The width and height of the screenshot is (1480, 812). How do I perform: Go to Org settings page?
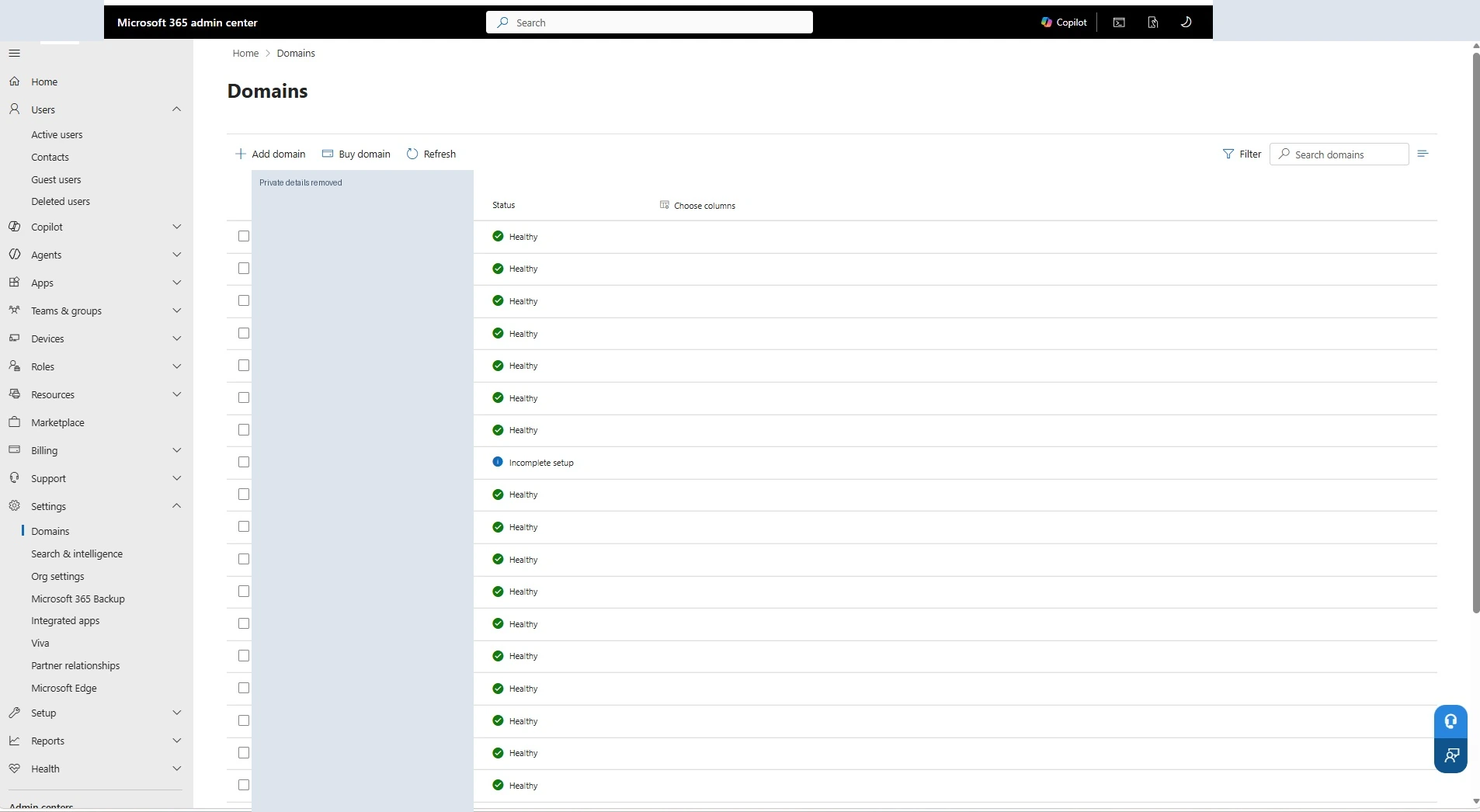57,577
